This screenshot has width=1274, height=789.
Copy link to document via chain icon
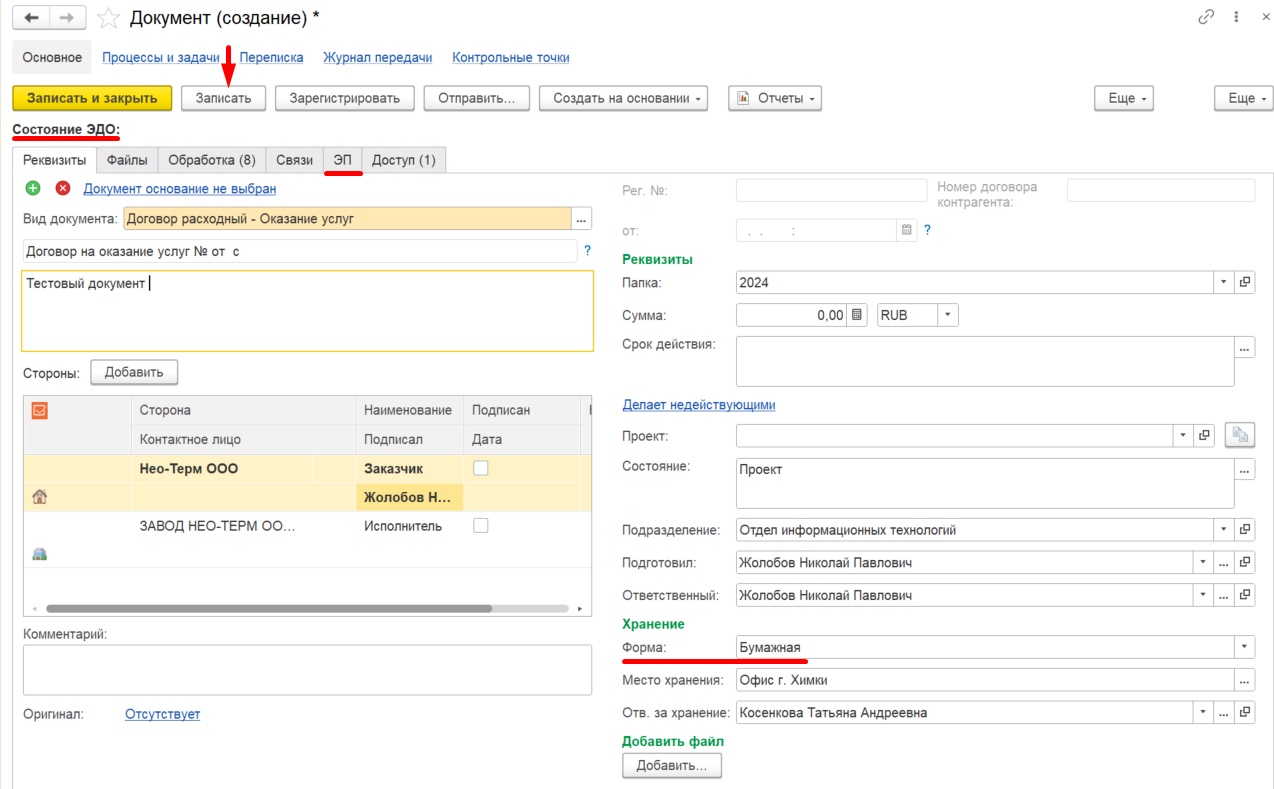pyautogui.click(x=1206, y=17)
